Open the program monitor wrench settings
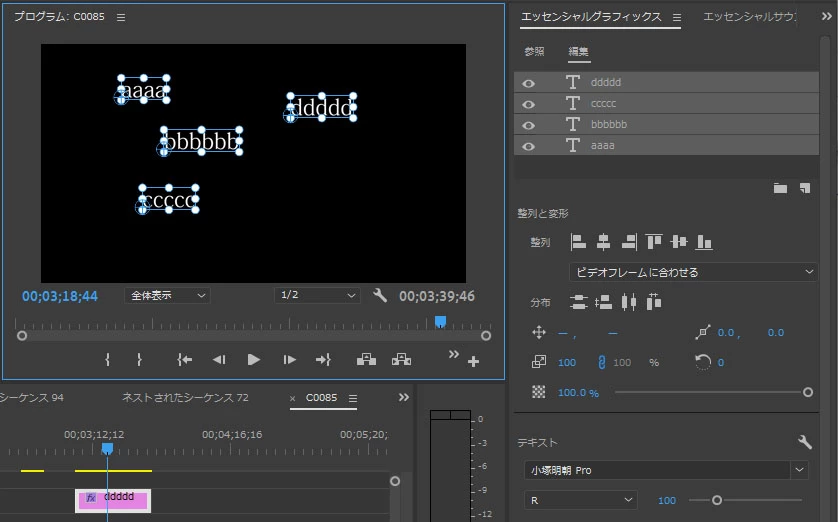This screenshot has width=838, height=522. click(x=380, y=295)
